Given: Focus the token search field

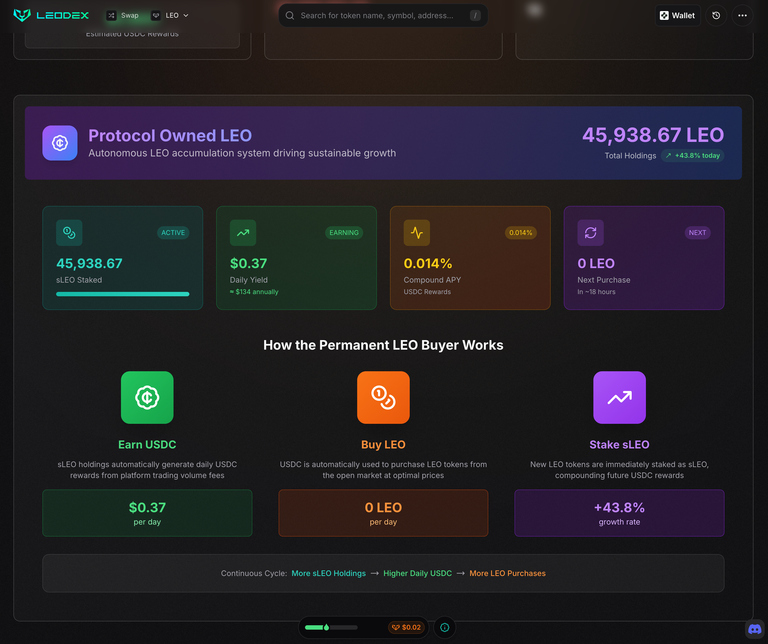Looking at the screenshot, I should (x=383, y=16).
